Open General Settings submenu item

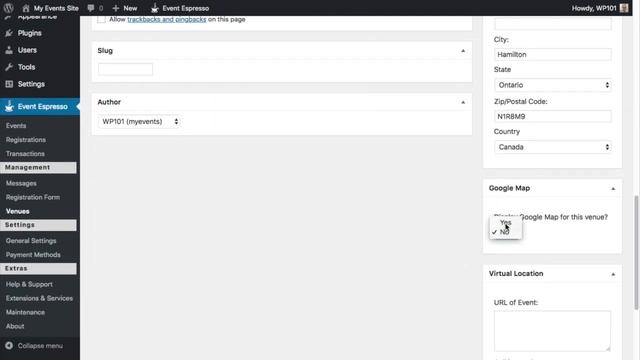click(x=31, y=241)
